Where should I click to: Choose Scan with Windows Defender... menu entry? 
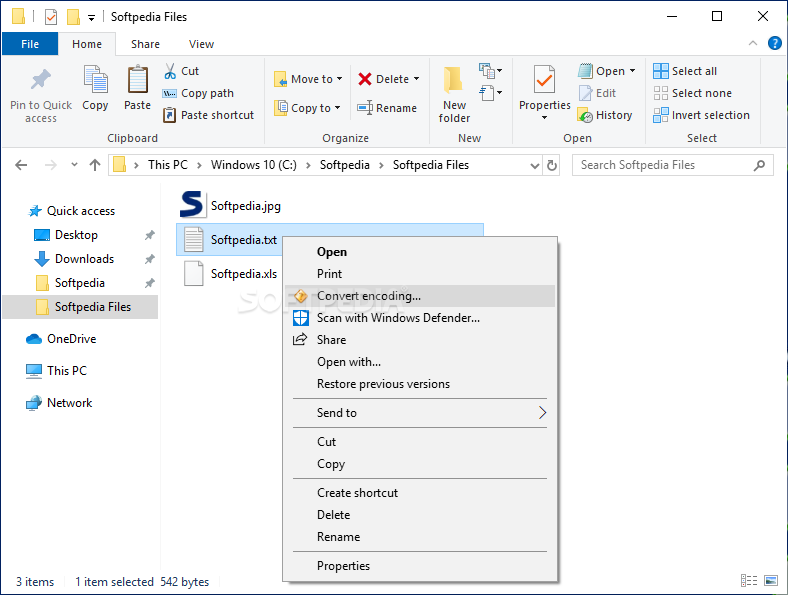click(x=420, y=318)
